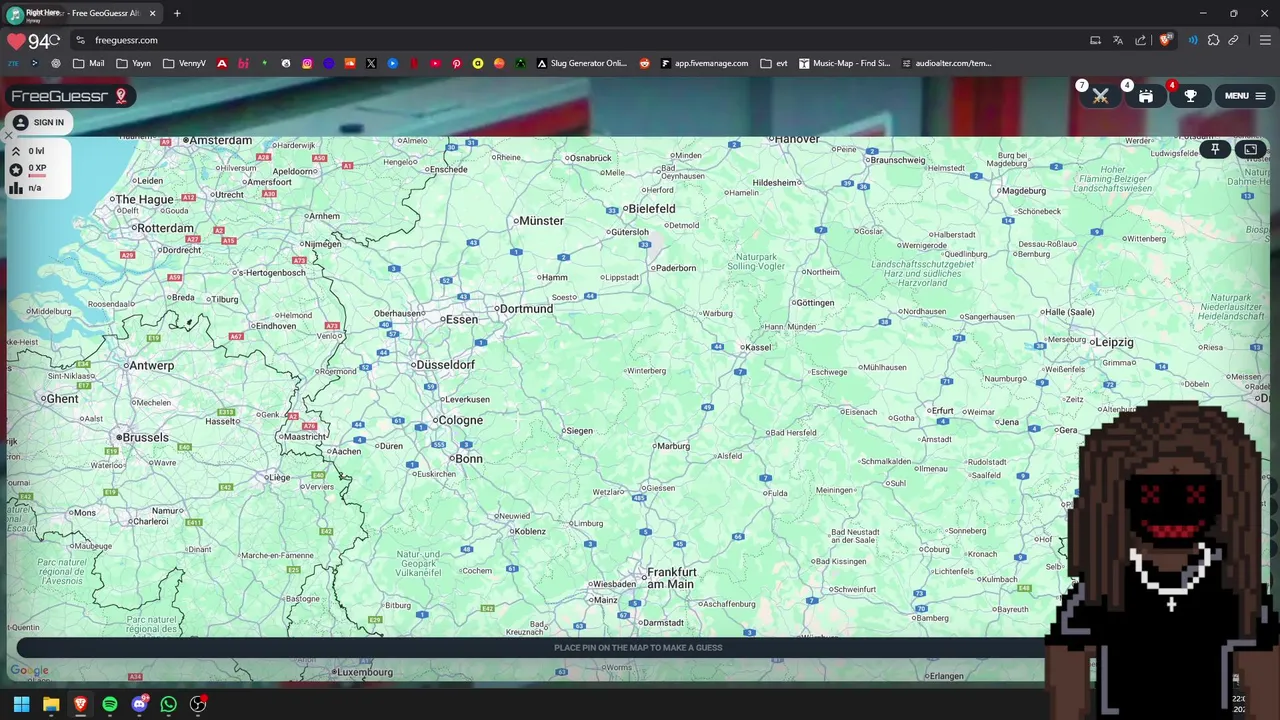Open File Explorer from the taskbar
The image size is (1280, 720).
coord(51,704)
